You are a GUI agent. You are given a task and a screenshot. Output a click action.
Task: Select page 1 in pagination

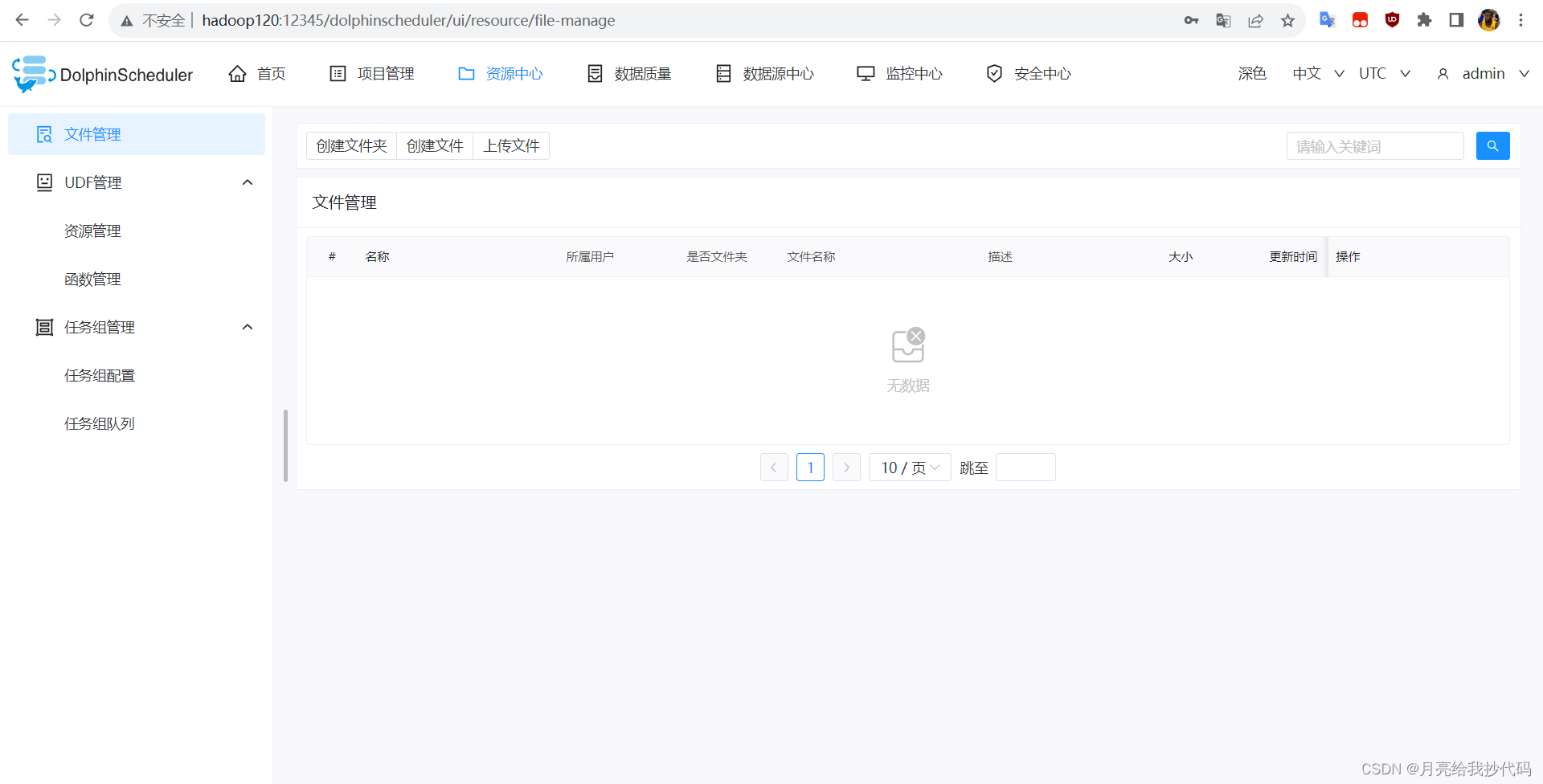[810, 468]
